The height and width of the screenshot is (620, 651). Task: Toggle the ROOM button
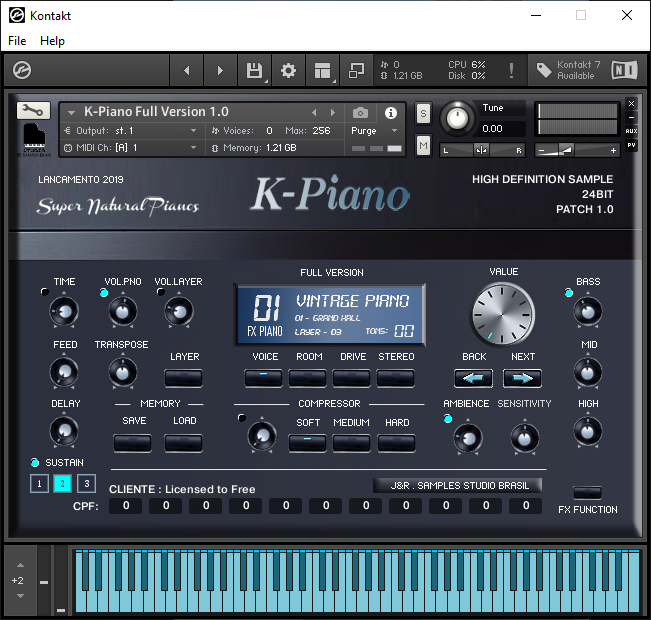[x=308, y=378]
